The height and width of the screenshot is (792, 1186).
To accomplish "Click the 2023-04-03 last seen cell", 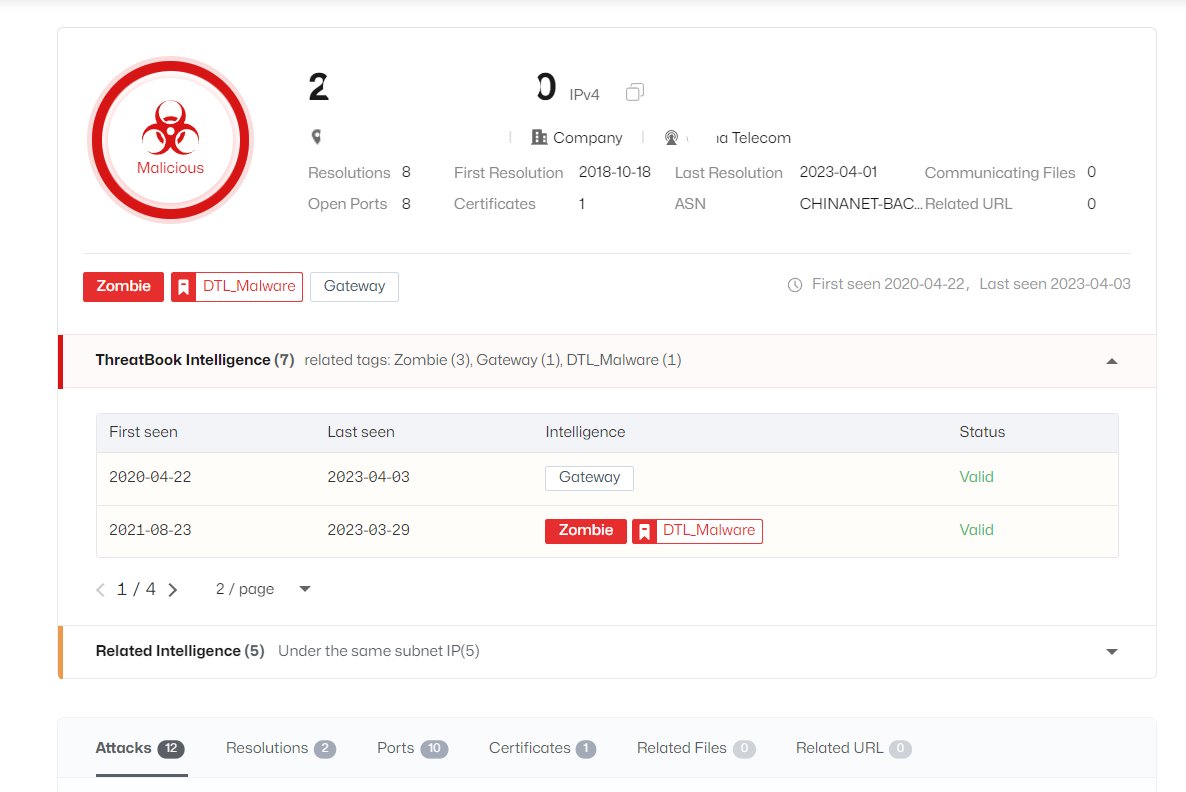I will click(x=368, y=477).
